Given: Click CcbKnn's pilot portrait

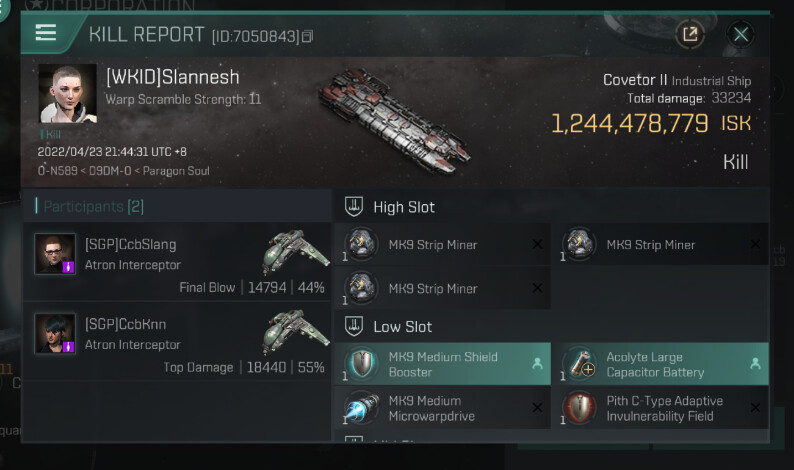Looking at the screenshot, I should coord(54,333).
